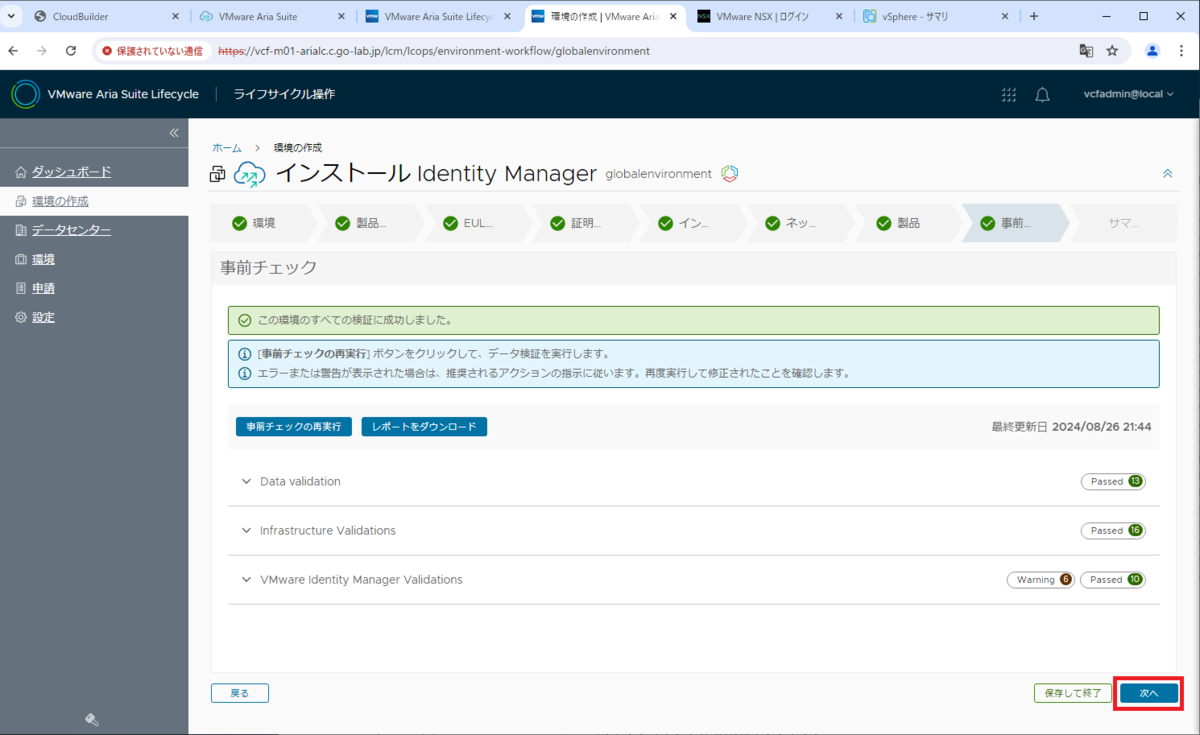Click the hexagon product icon next to globalenvironment
This screenshot has height=735, width=1200.
click(730, 174)
